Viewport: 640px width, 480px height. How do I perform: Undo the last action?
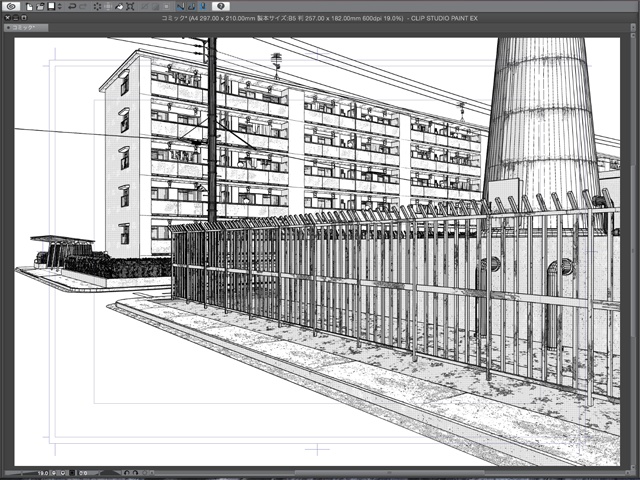72,7
